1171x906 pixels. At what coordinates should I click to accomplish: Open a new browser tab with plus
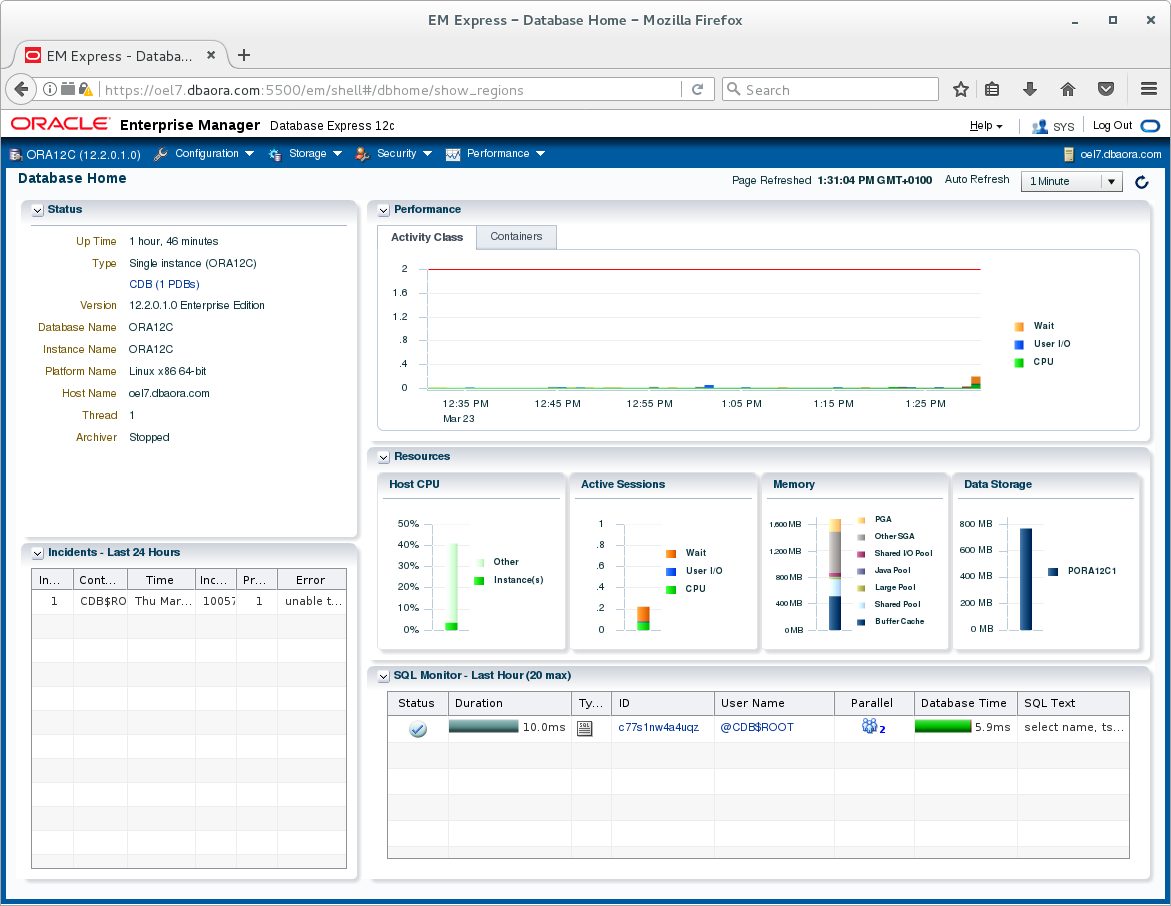pos(243,55)
